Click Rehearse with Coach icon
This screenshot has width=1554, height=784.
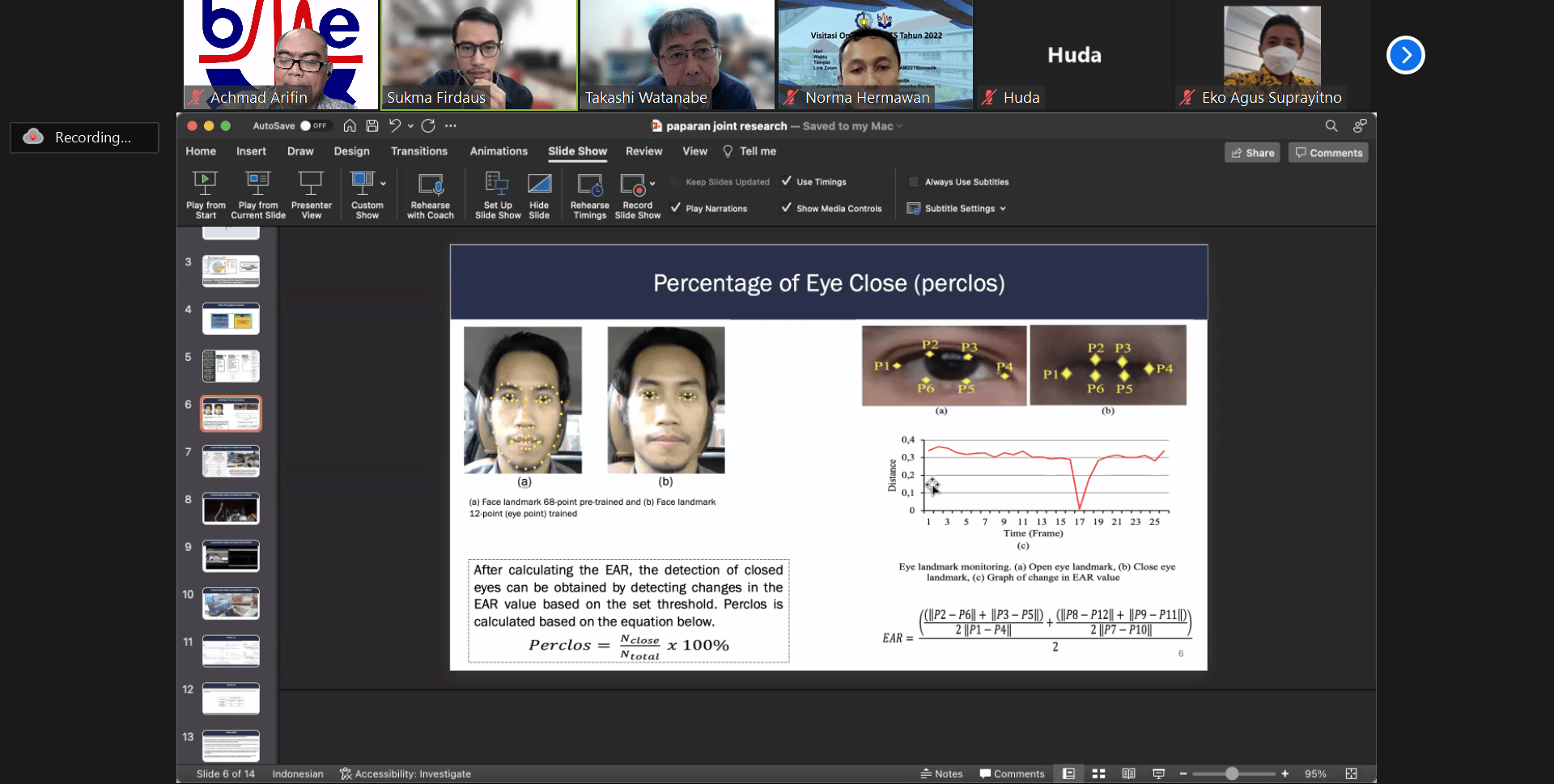point(430,184)
